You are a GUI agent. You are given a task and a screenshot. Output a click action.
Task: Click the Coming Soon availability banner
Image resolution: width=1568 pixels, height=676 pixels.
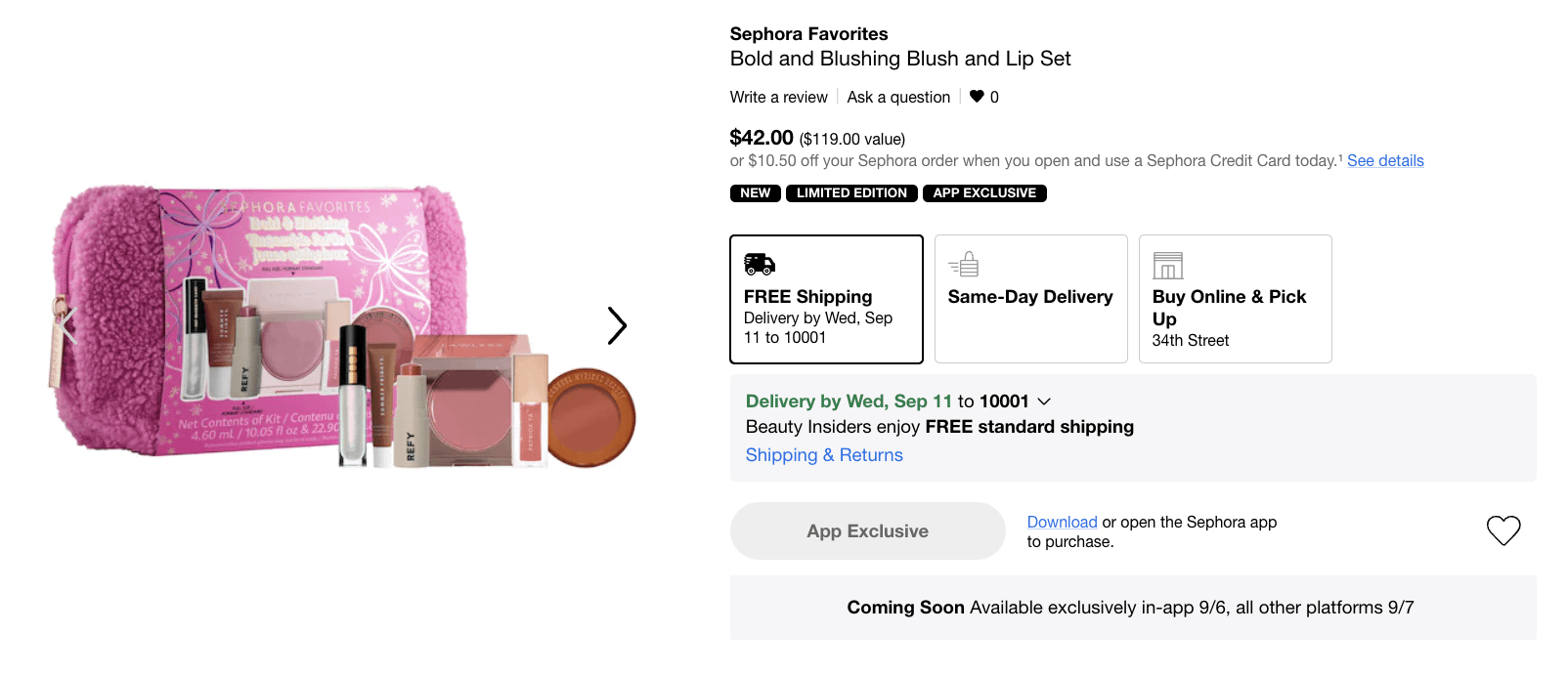click(1132, 608)
